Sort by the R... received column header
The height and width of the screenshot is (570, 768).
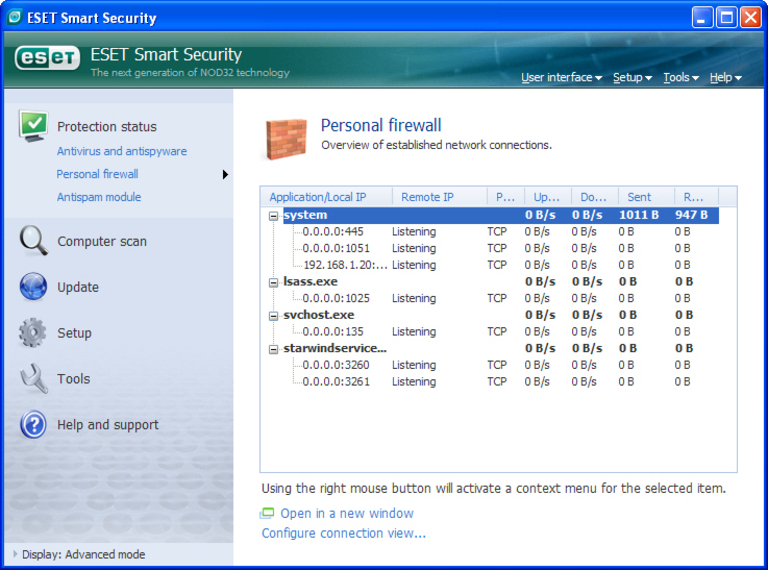696,197
